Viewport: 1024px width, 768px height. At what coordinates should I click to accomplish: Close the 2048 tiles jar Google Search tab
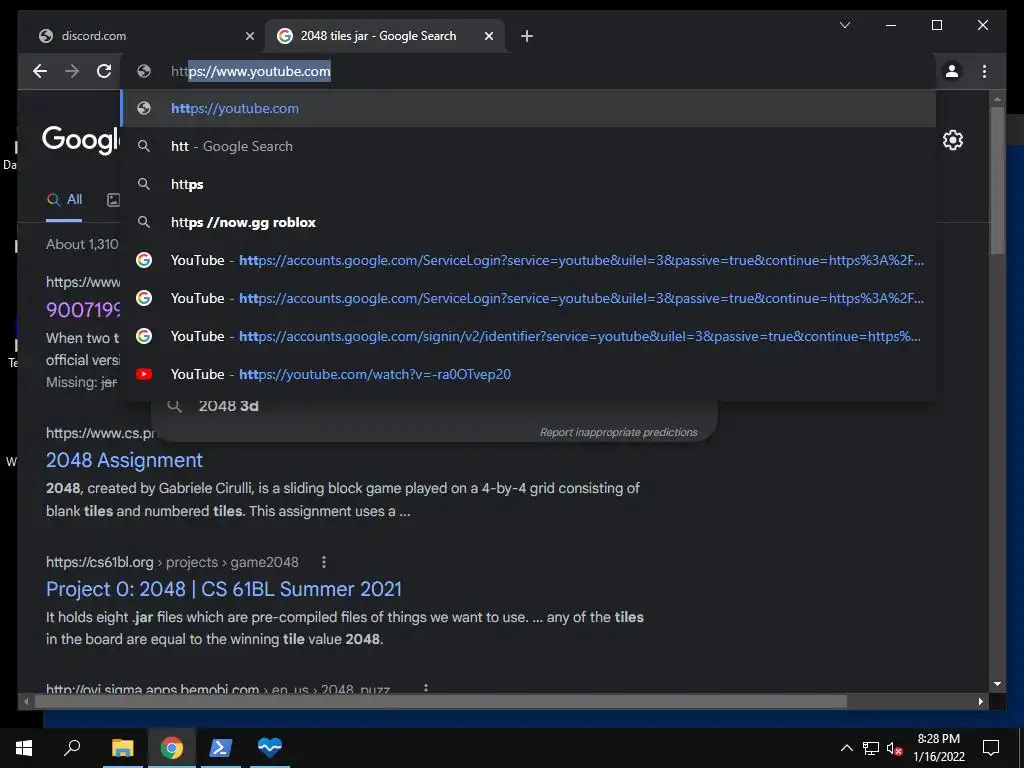click(x=488, y=36)
